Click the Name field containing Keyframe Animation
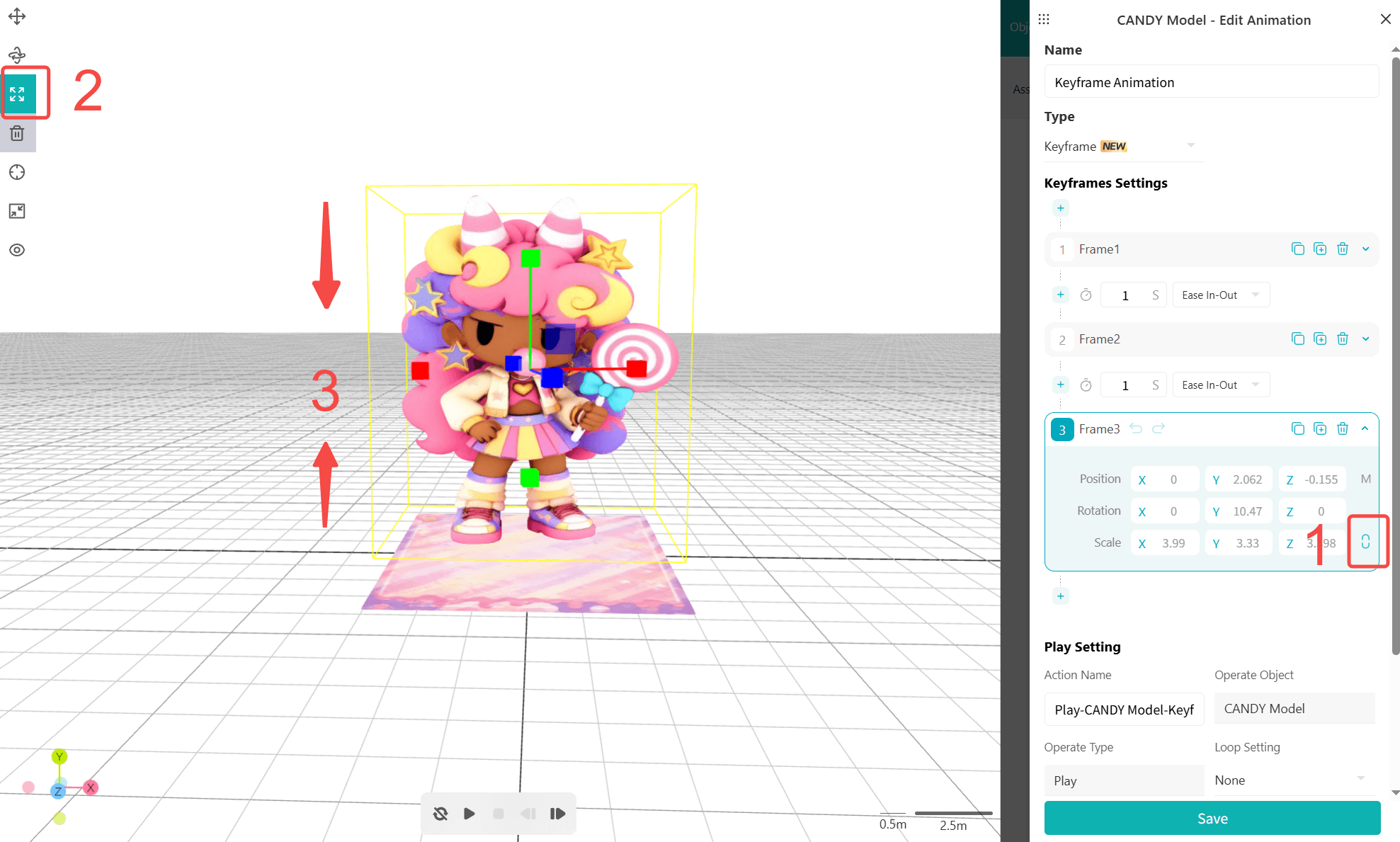This screenshot has width=1400, height=842. pos(1211,82)
